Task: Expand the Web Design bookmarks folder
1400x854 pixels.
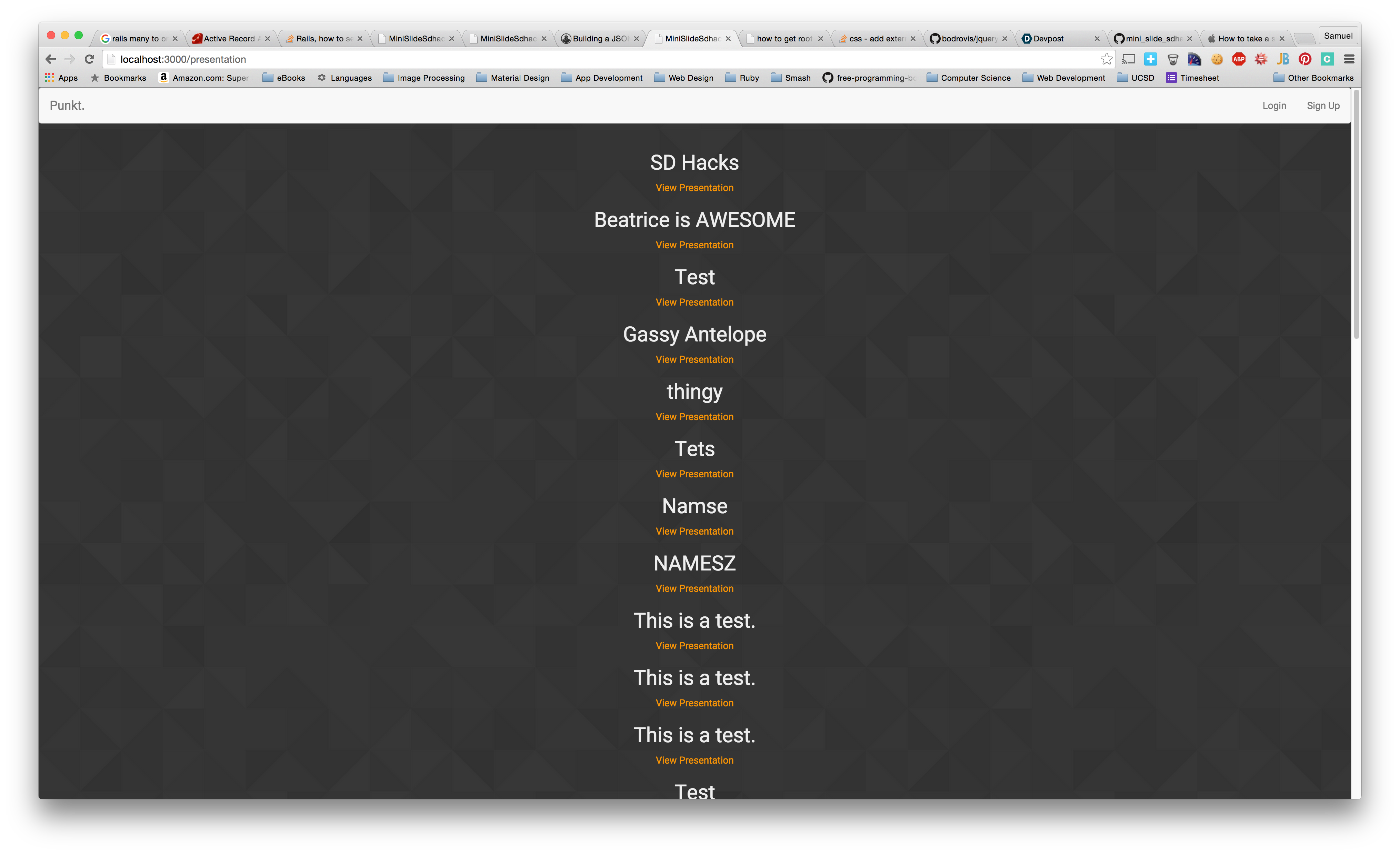Action: (684, 78)
